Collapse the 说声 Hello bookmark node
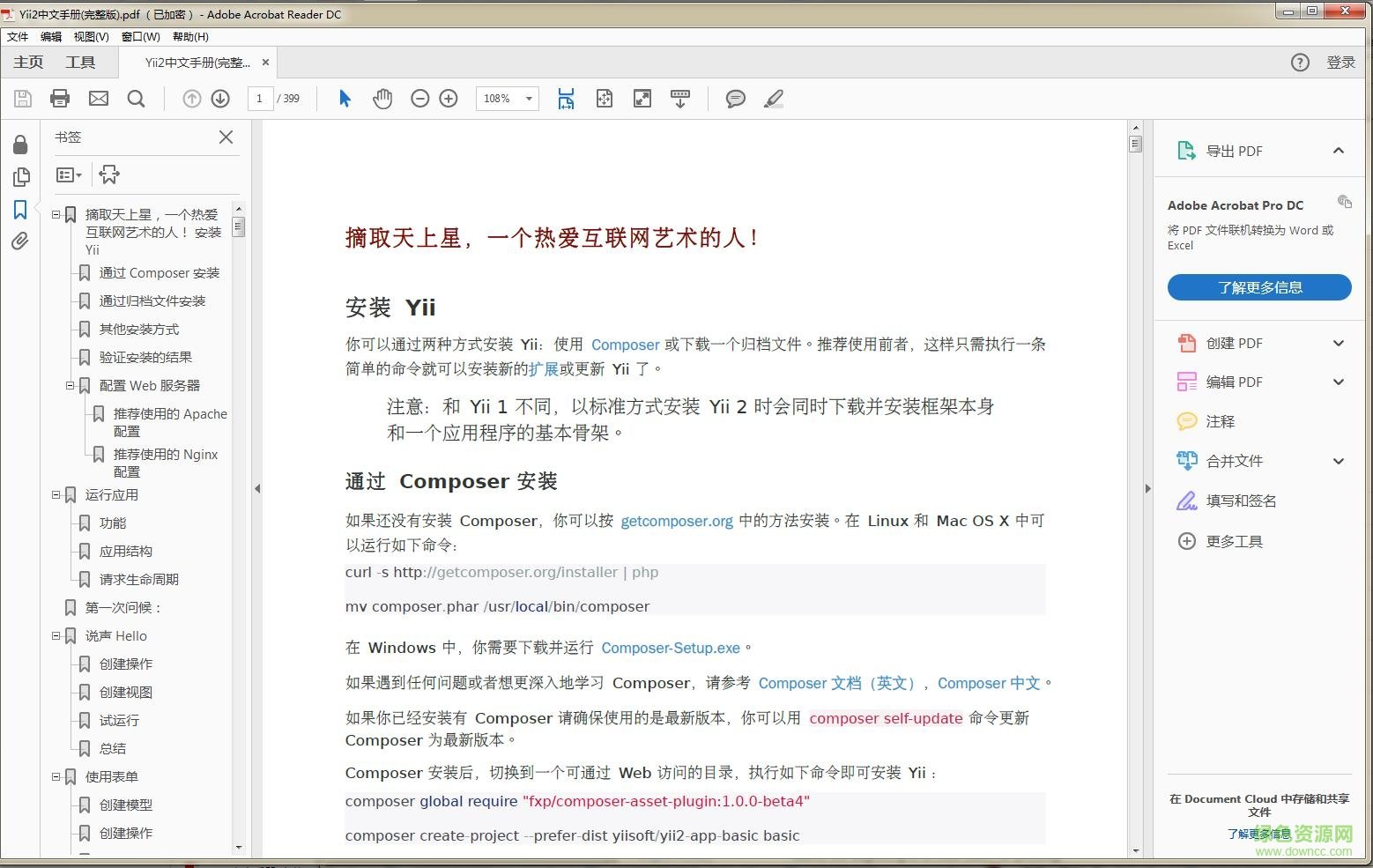This screenshot has width=1373, height=868. (56, 635)
